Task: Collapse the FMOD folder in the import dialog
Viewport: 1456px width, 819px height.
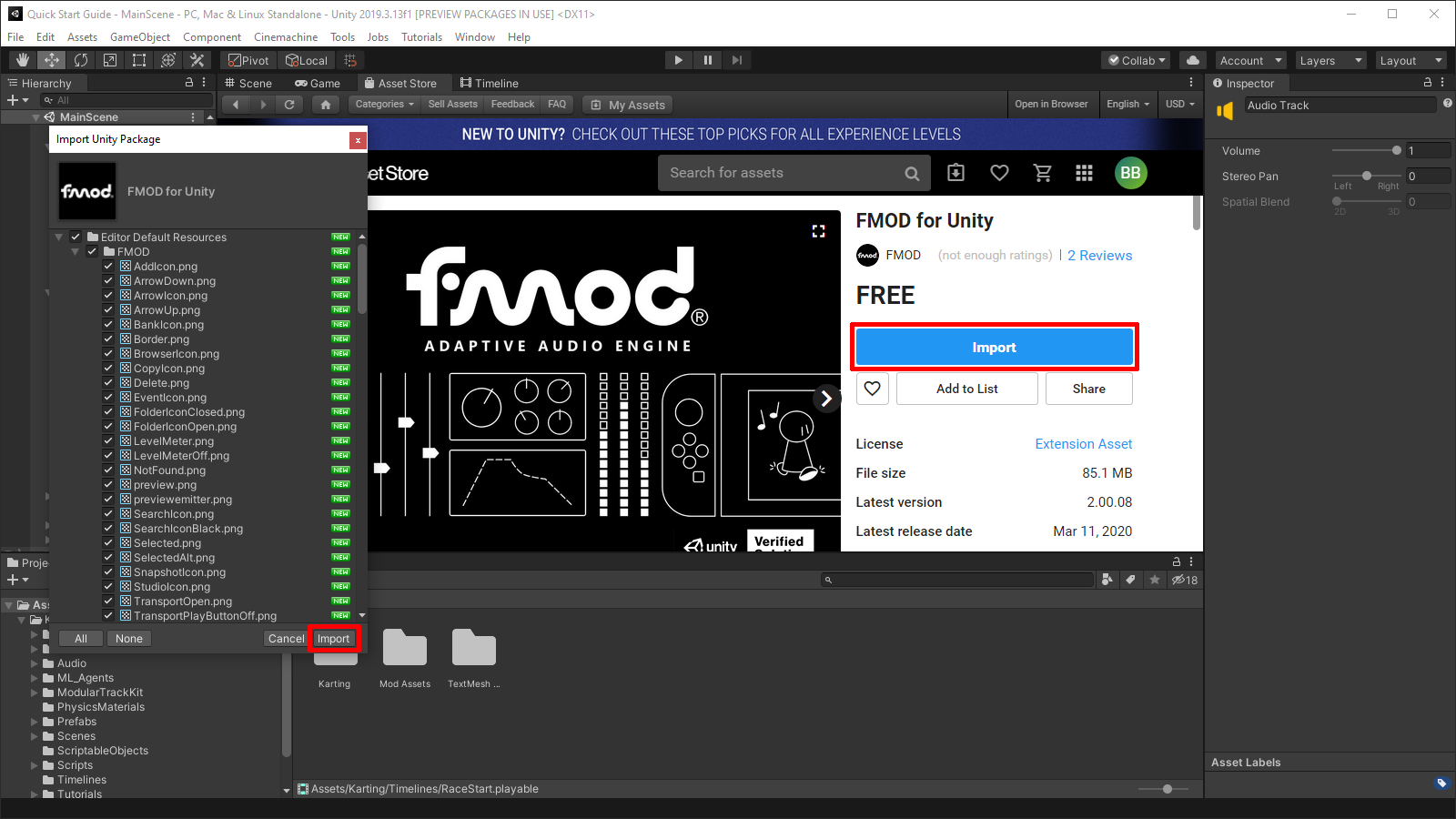Action: [75, 251]
